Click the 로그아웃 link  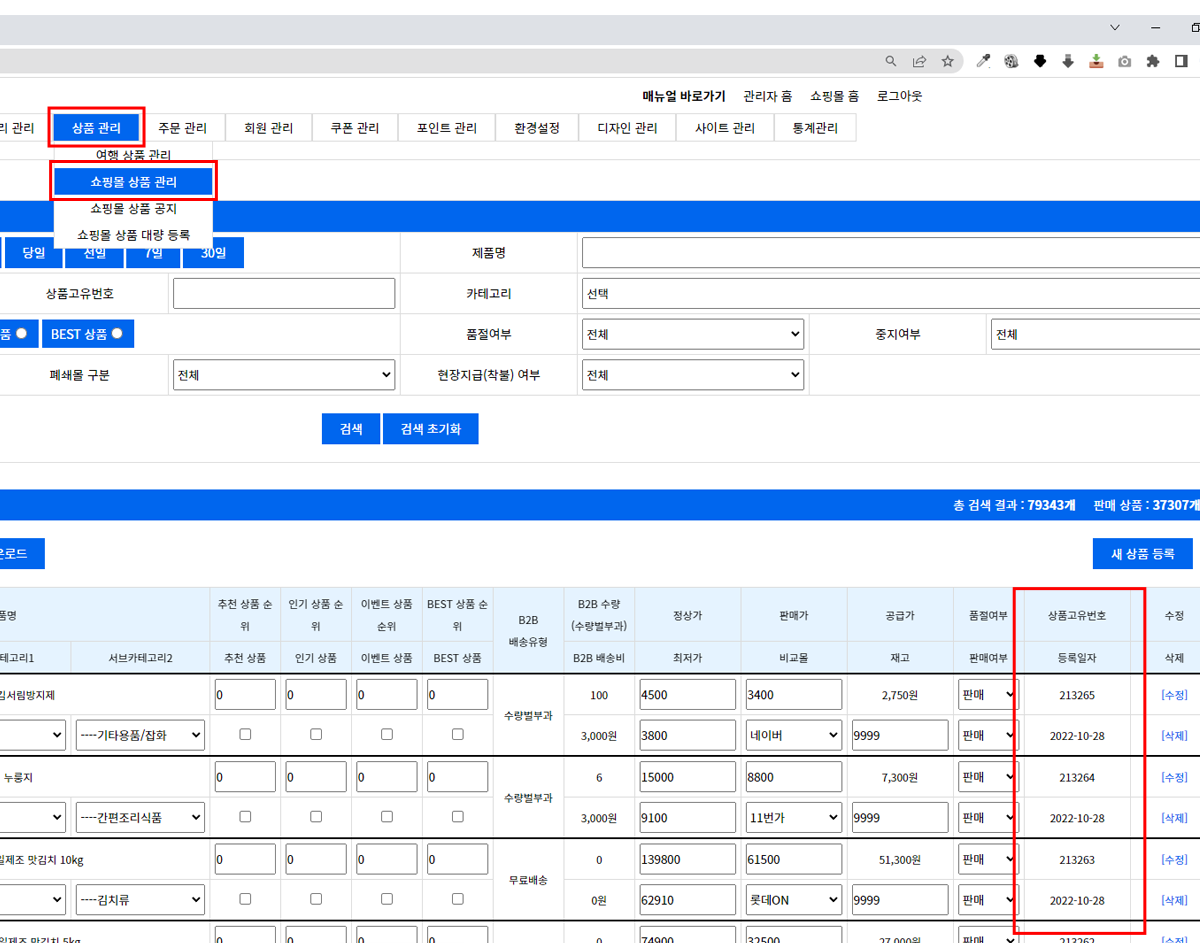[x=900, y=96]
